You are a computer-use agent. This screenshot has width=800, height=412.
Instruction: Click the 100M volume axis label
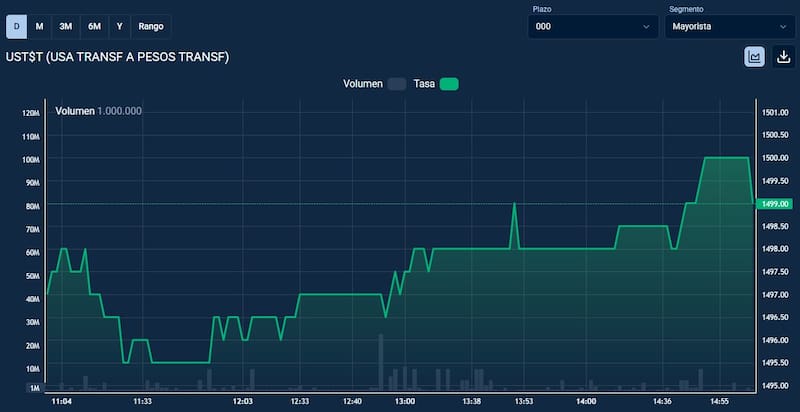point(31,160)
